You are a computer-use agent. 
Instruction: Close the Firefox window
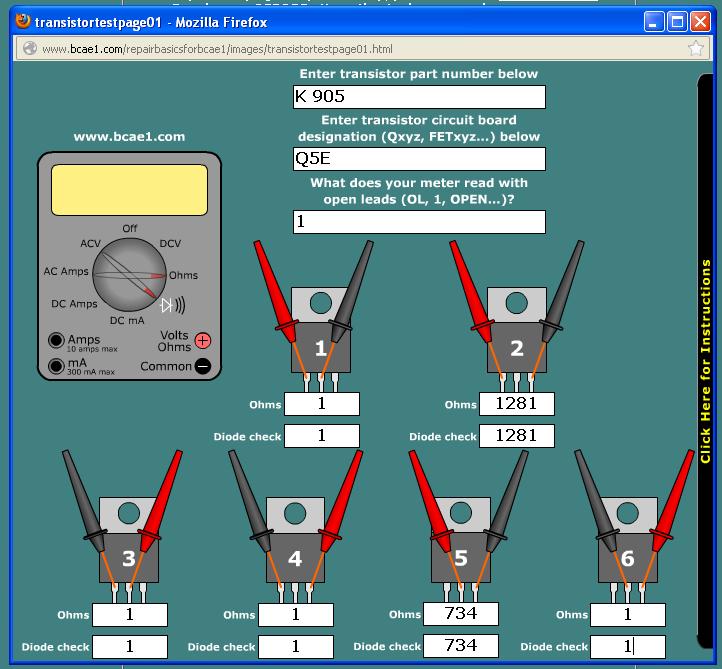(700, 22)
